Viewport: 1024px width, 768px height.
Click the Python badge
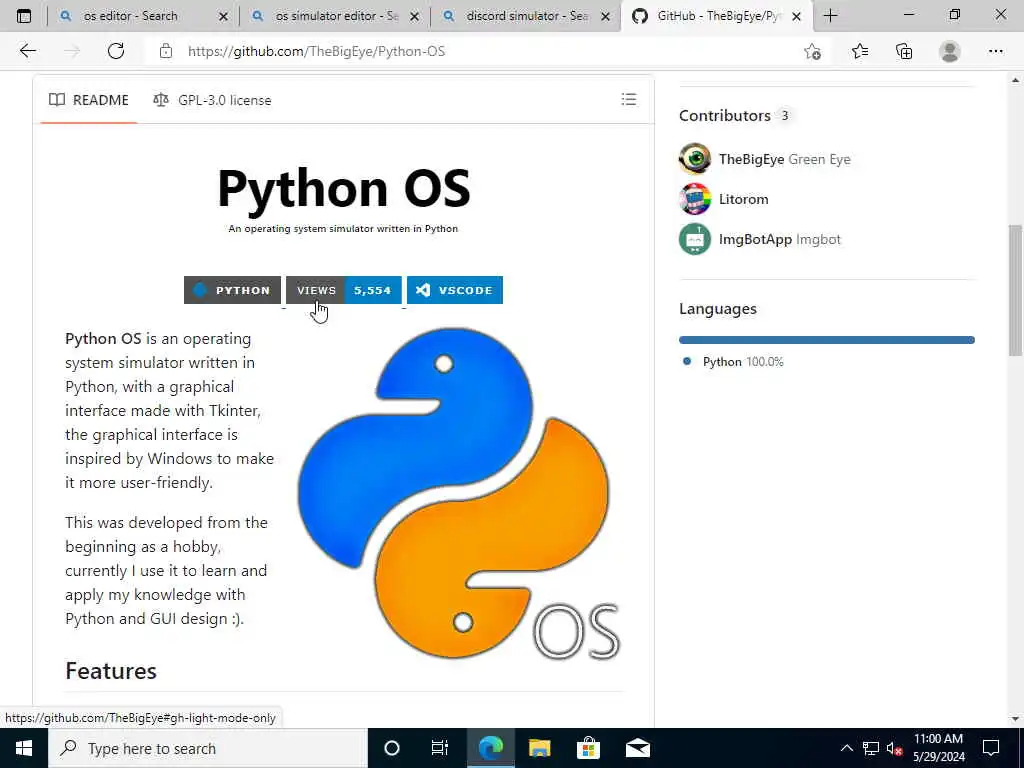click(232, 290)
